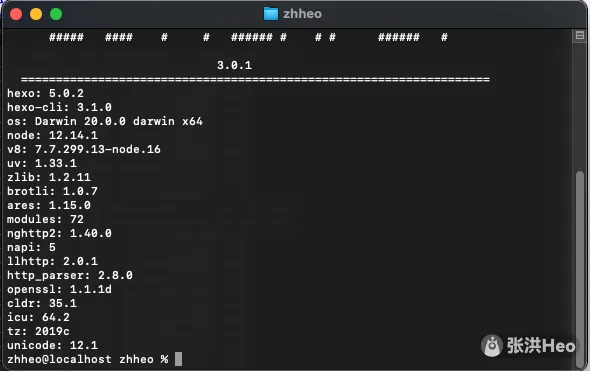Click the nghttp2: 1.40.0 line

[x=59, y=233]
